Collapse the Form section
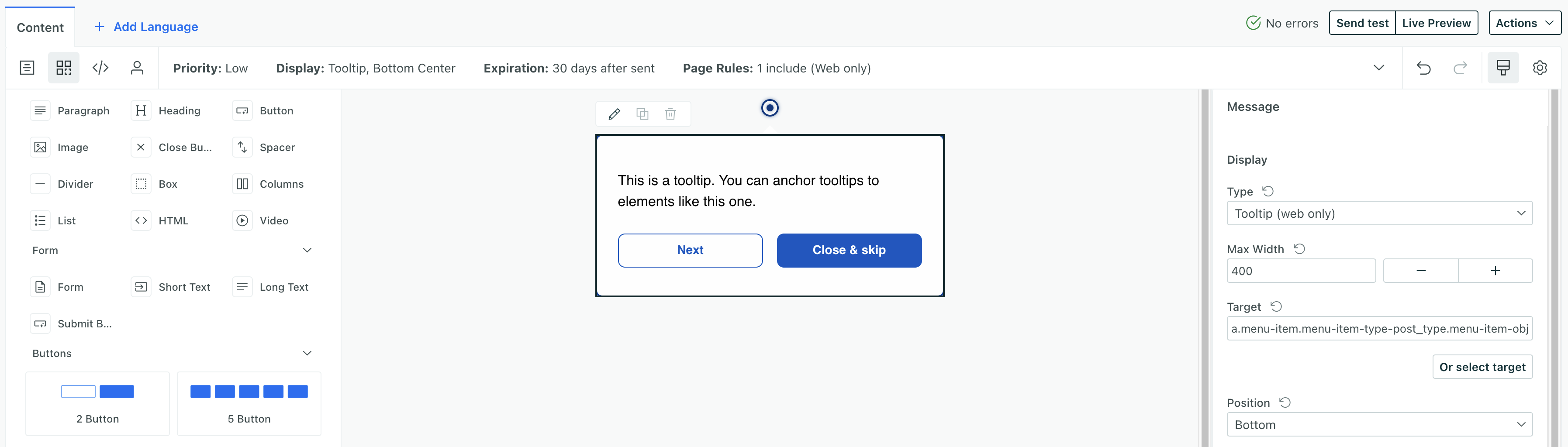Viewport: 1568px width, 447px height. tap(307, 250)
